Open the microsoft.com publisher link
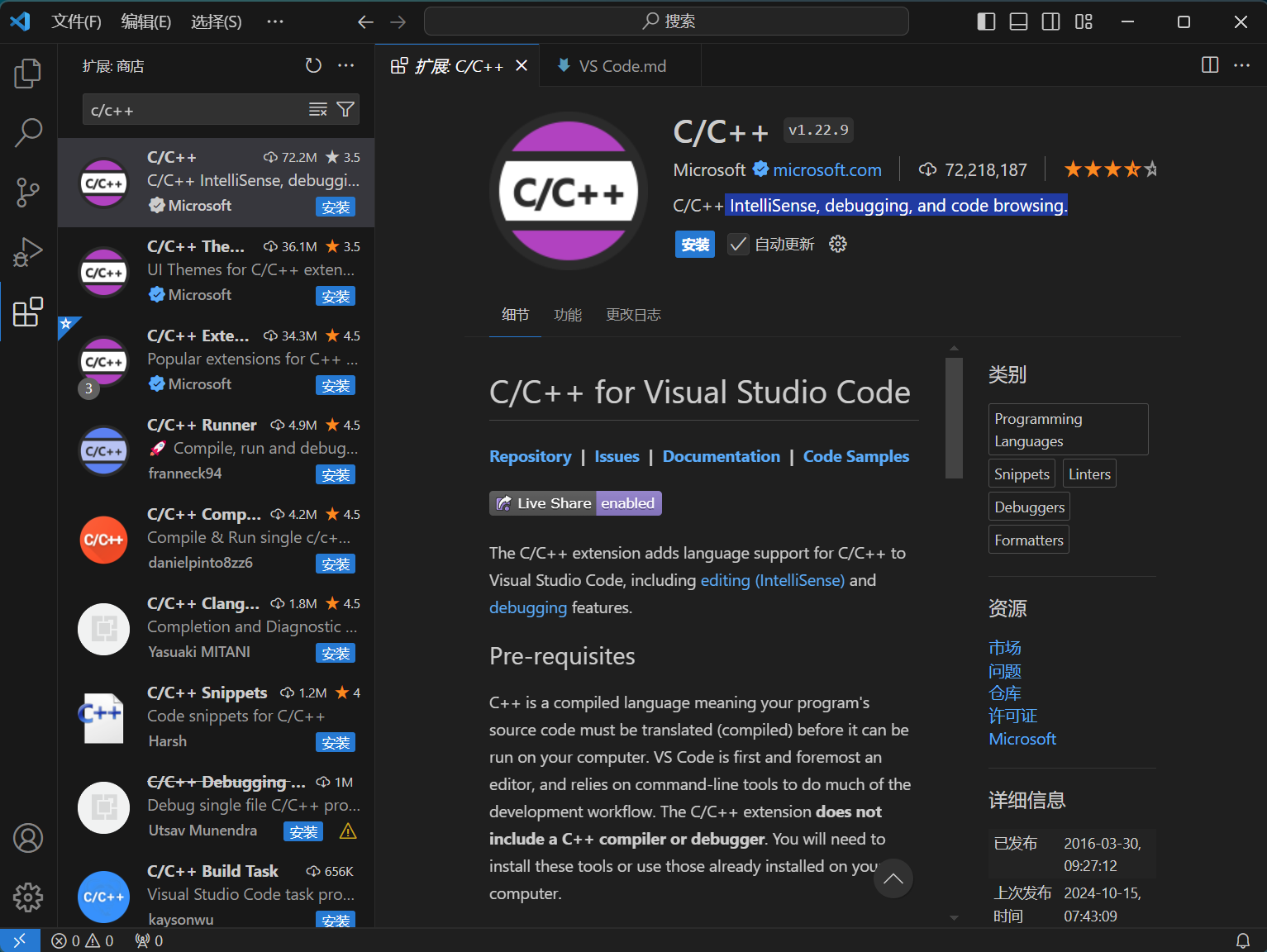 [x=827, y=170]
